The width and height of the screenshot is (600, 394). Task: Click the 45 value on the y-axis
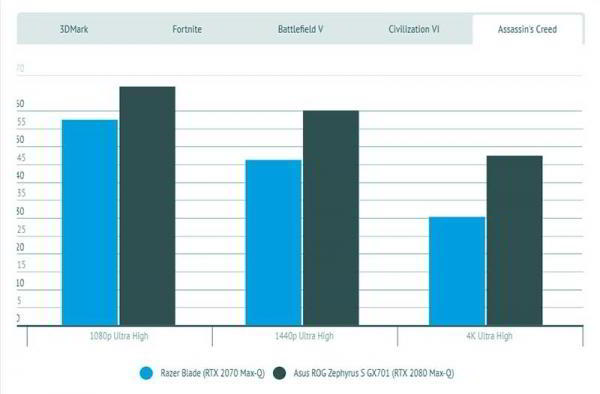pos(21,158)
